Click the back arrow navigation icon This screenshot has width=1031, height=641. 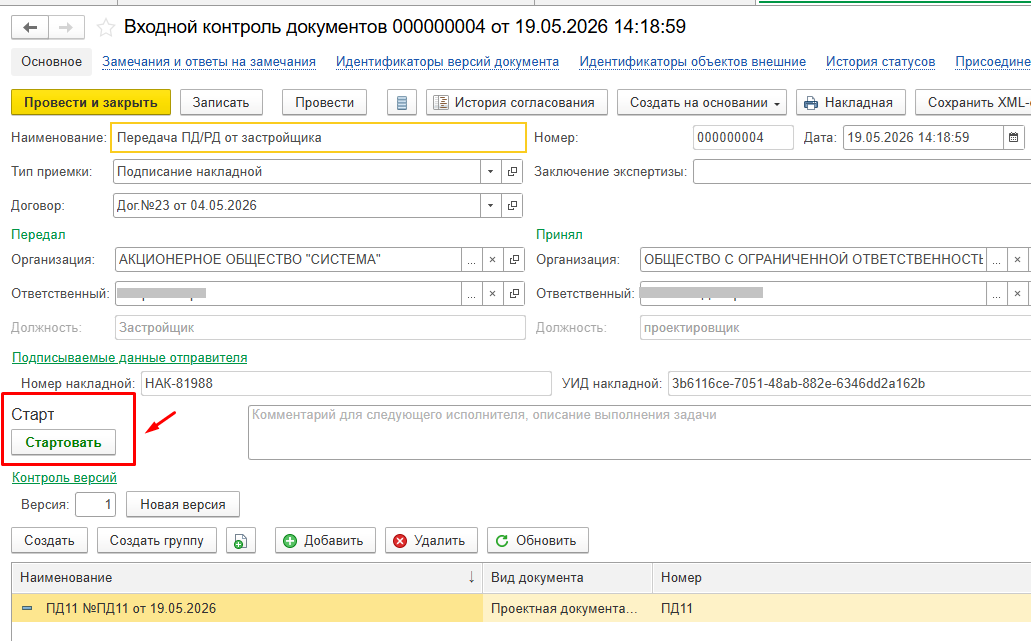[x=30, y=28]
